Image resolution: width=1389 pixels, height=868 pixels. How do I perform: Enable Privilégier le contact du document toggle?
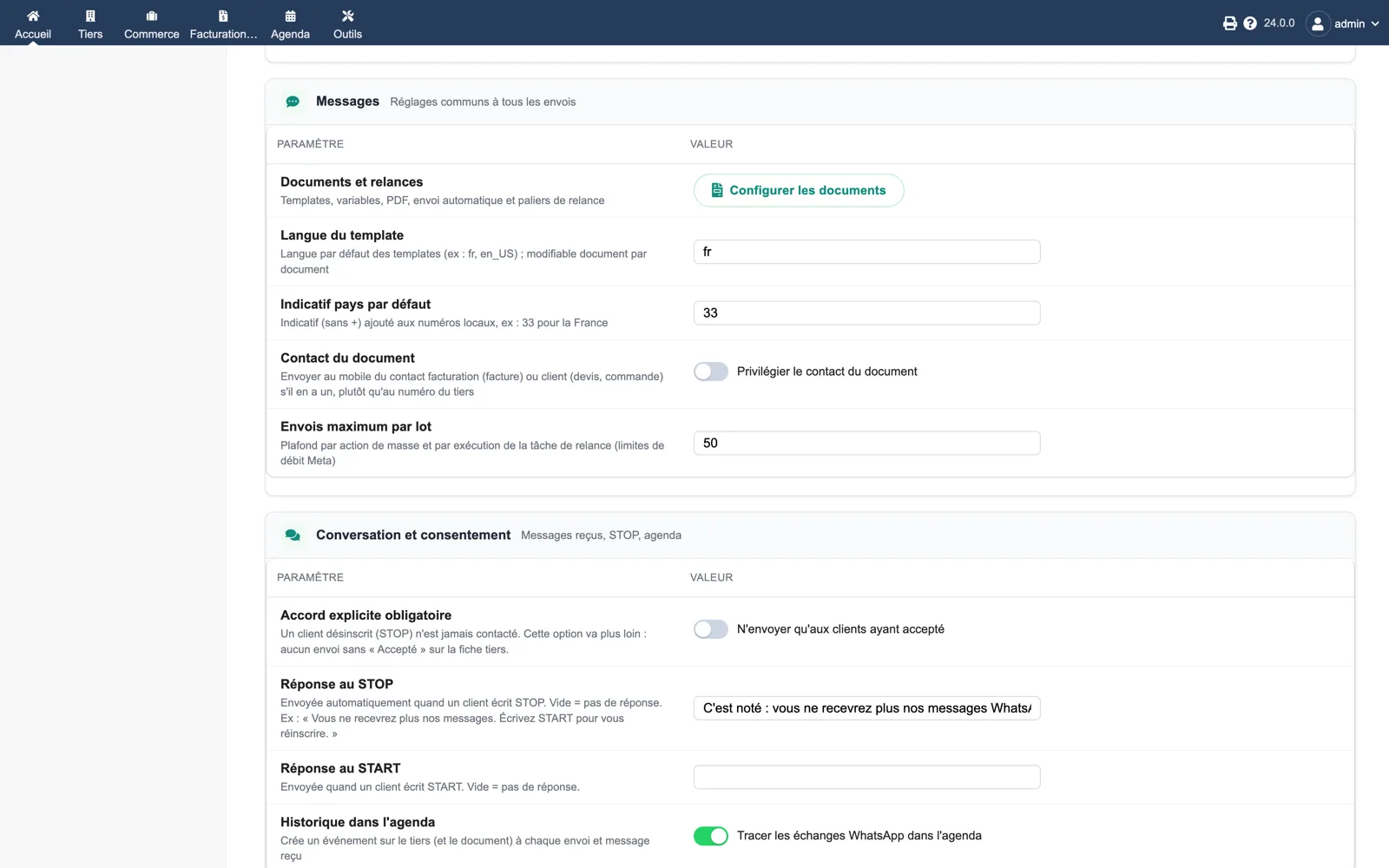pos(711,372)
